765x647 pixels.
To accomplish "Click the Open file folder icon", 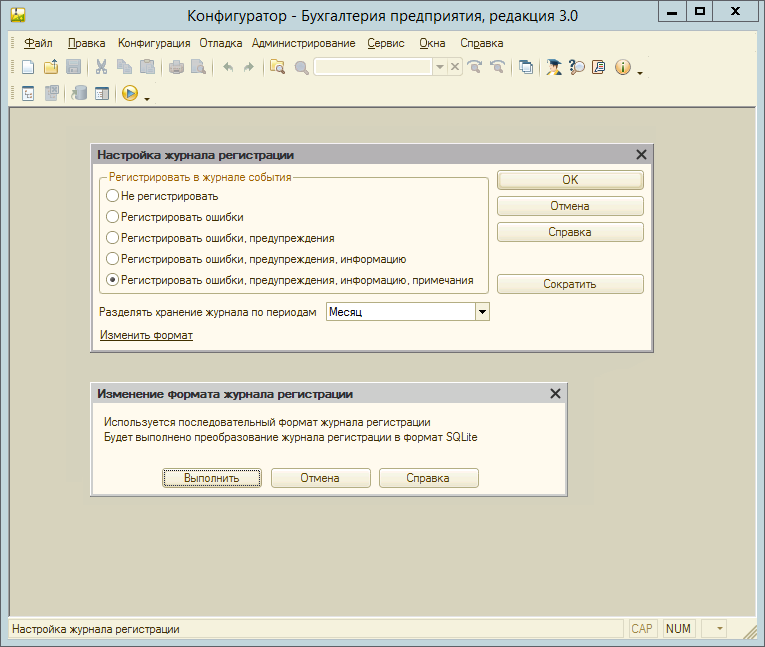I will (x=51, y=67).
